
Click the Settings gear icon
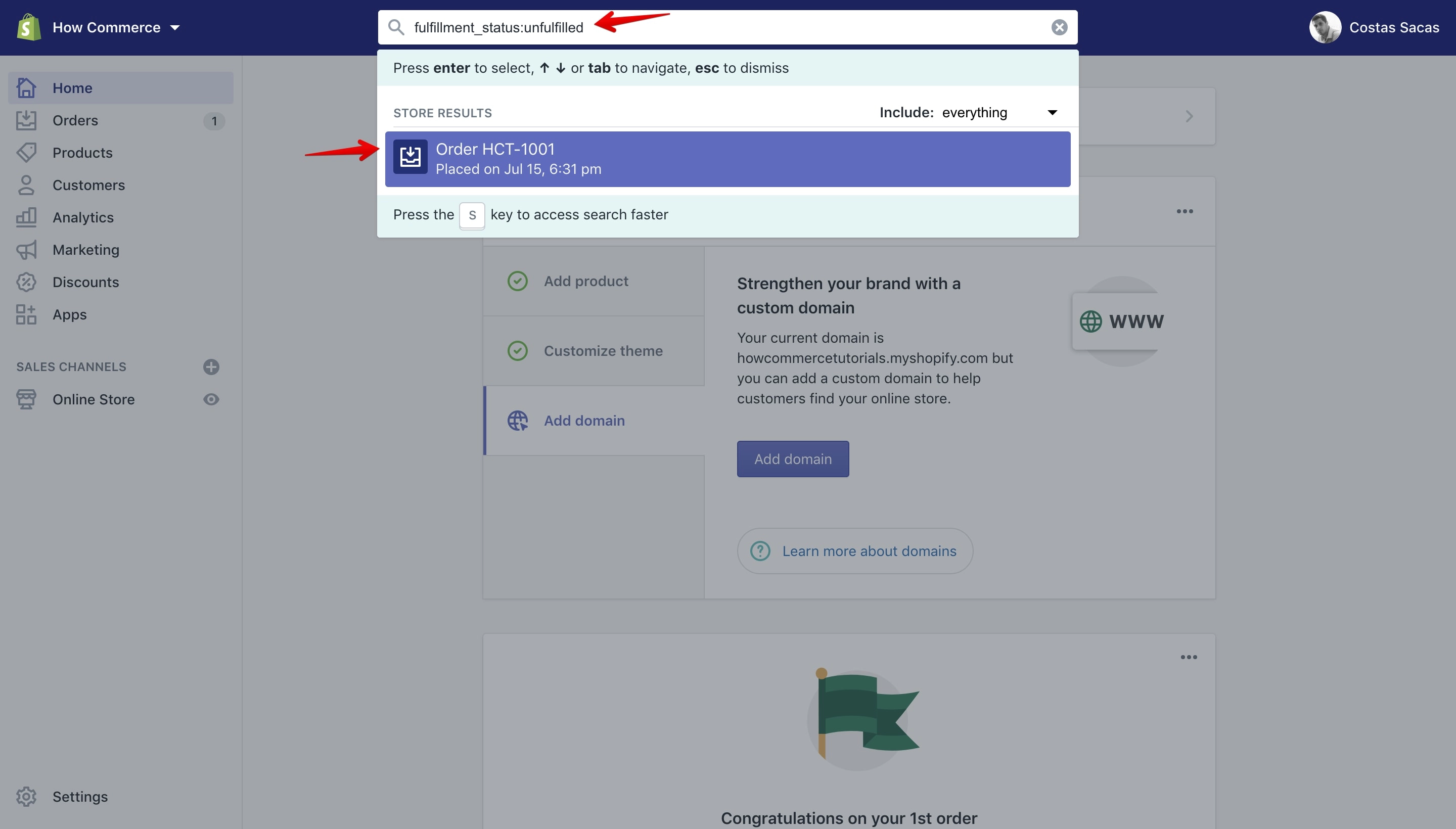point(26,797)
